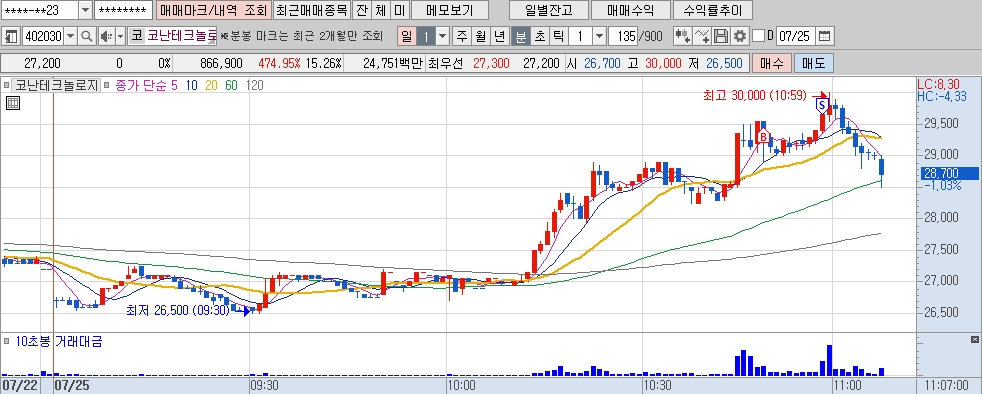Click the save chart floppy disk icon

point(721,36)
